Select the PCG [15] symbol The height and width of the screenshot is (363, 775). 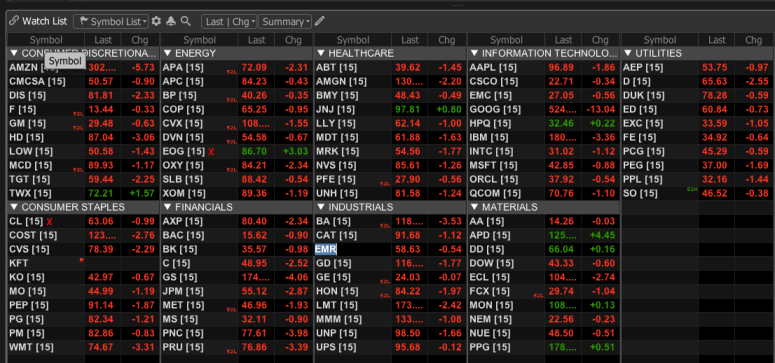click(x=644, y=151)
